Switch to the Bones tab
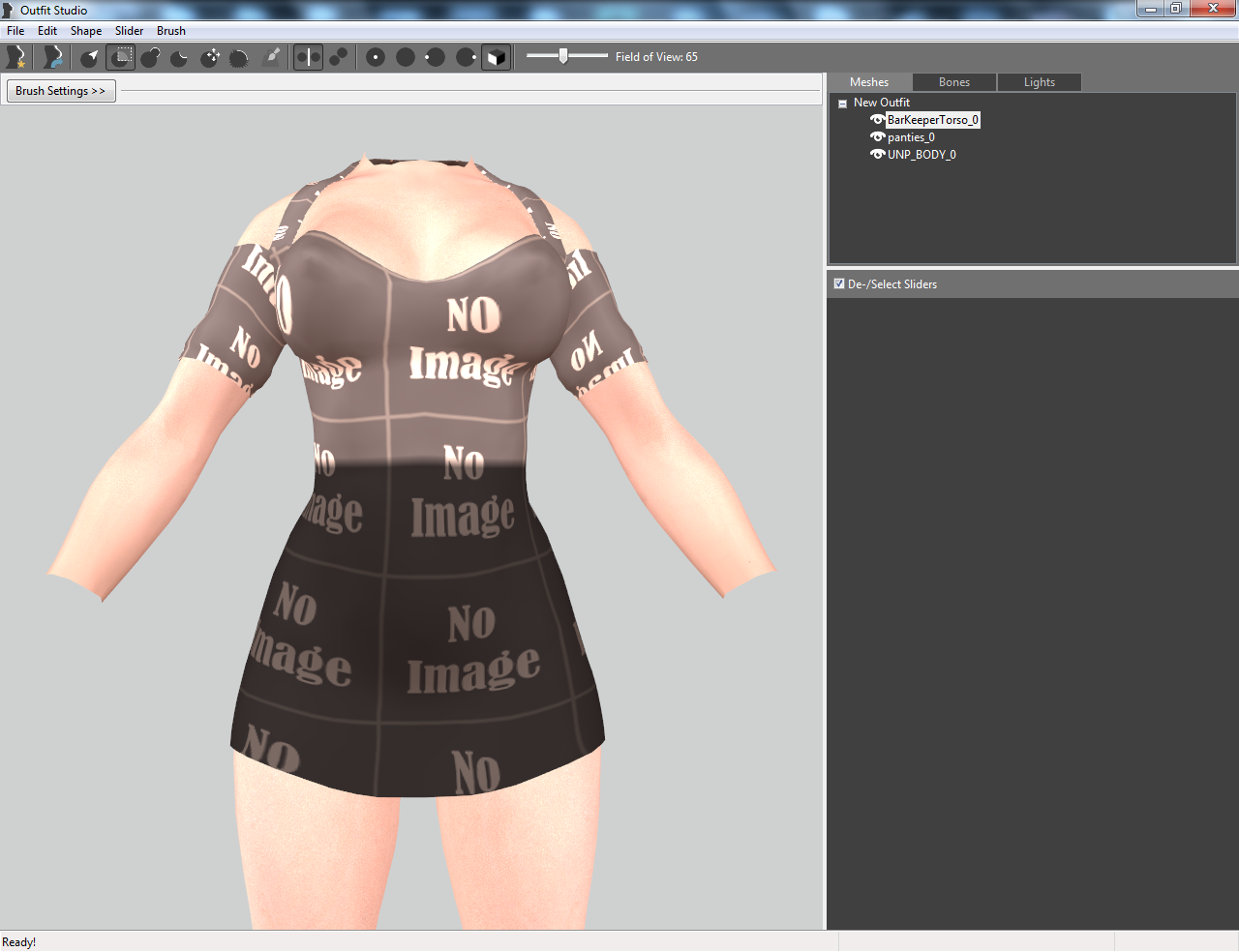 click(953, 82)
